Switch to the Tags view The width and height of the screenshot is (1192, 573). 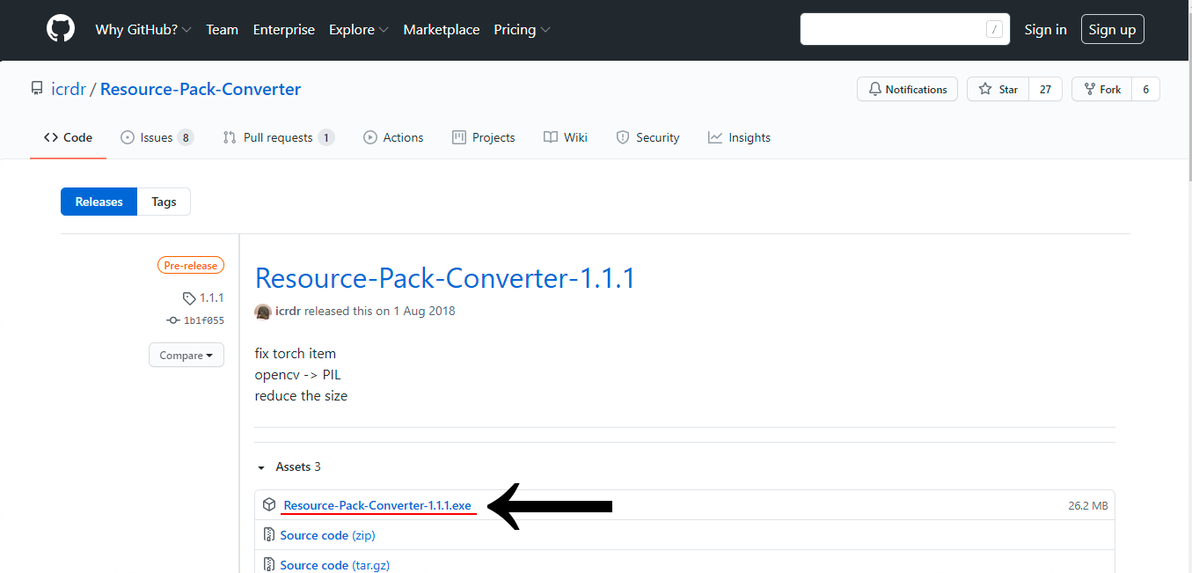click(164, 202)
